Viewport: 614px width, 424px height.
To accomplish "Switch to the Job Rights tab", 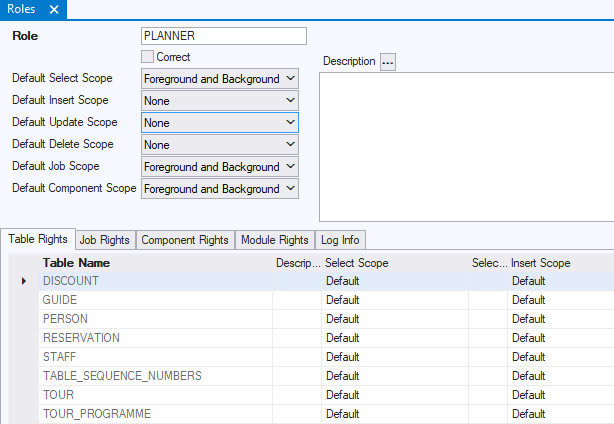I will pos(104,240).
